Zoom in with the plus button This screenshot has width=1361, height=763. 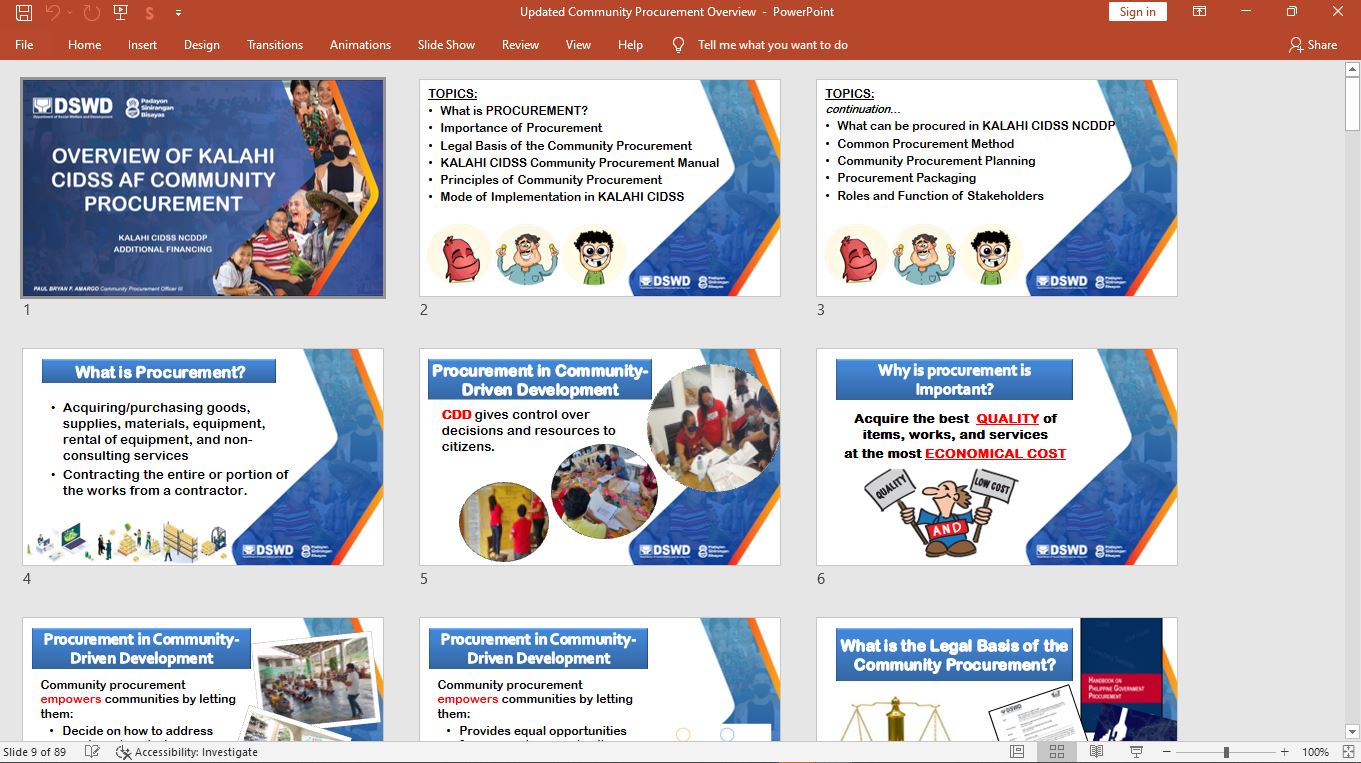pyautogui.click(x=1285, y=752)
